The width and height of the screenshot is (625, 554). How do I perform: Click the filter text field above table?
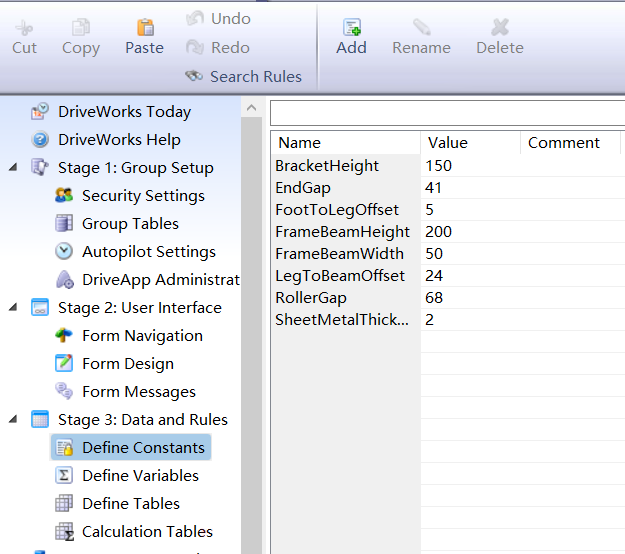(x=446, y=112)
